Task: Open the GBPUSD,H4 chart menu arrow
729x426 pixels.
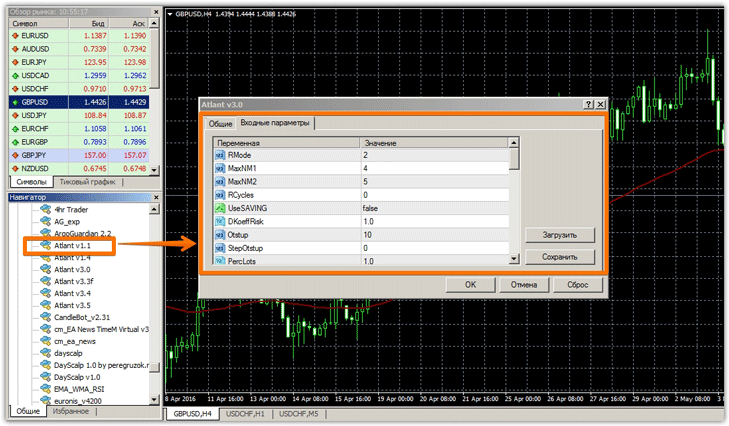Action: click(x=168, y=16)
